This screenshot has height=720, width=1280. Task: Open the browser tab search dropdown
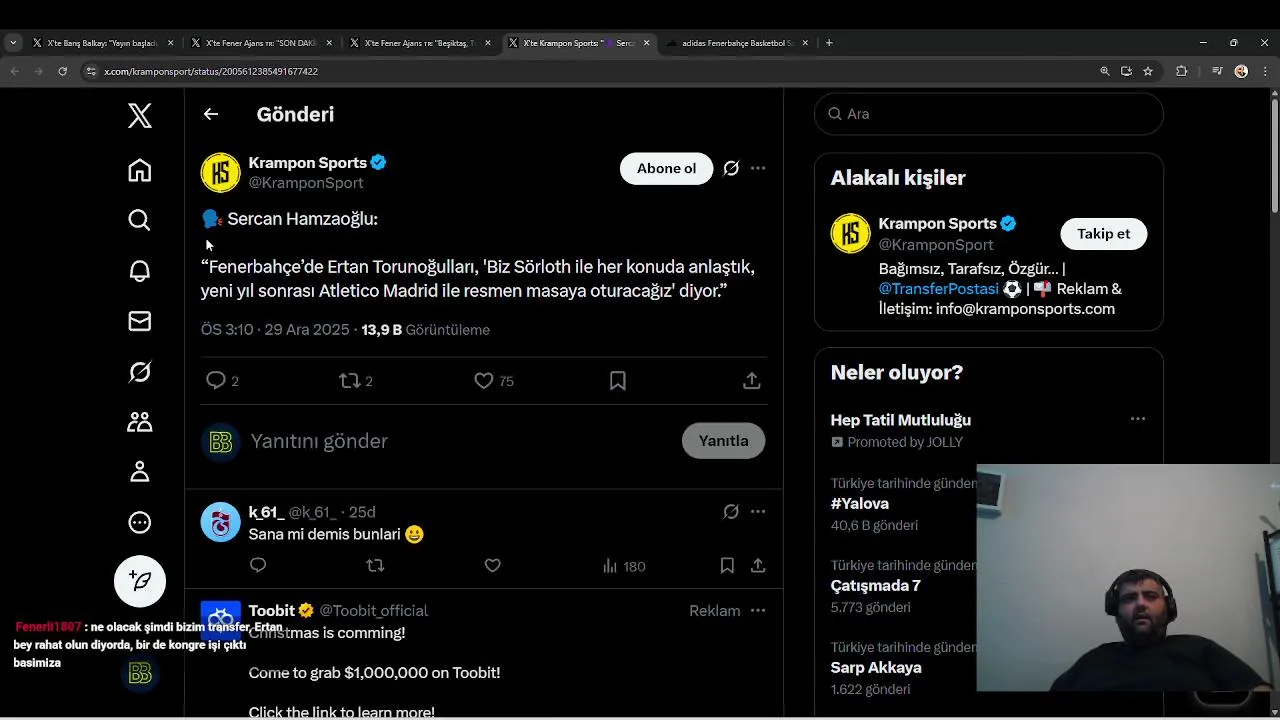13,43
